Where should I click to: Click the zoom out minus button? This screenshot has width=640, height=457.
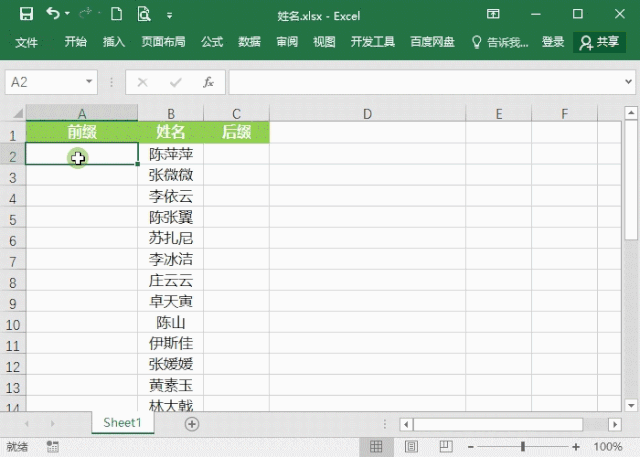coord(471,447)
